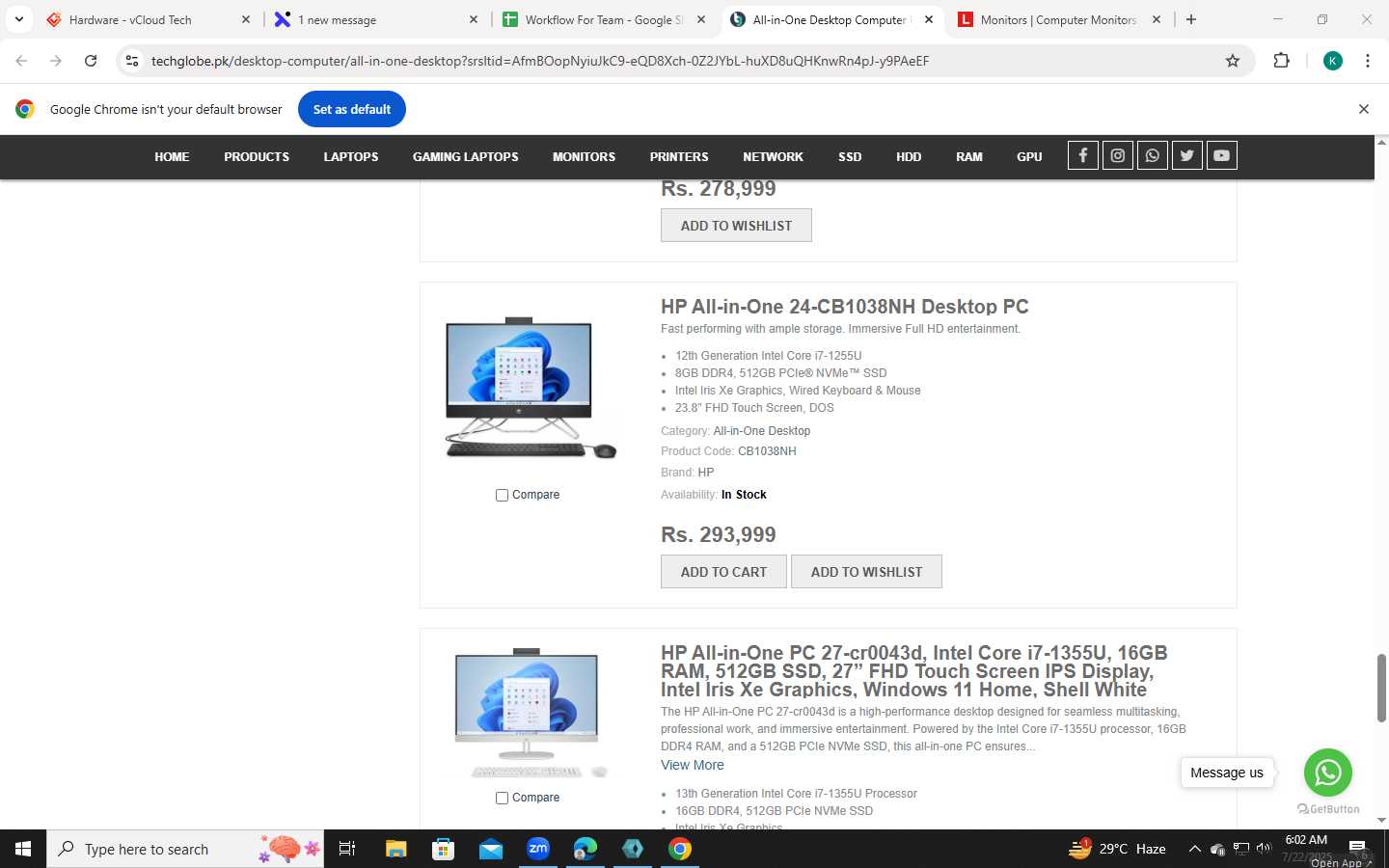Open File Explorer from taskbar
Image resolution: width=1389 pixels, height=868 pixels.
coord(396,849)
